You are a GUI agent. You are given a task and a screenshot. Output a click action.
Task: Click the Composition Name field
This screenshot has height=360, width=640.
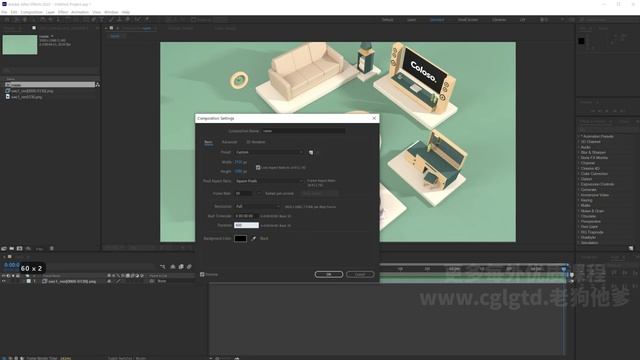click(303, 131)
